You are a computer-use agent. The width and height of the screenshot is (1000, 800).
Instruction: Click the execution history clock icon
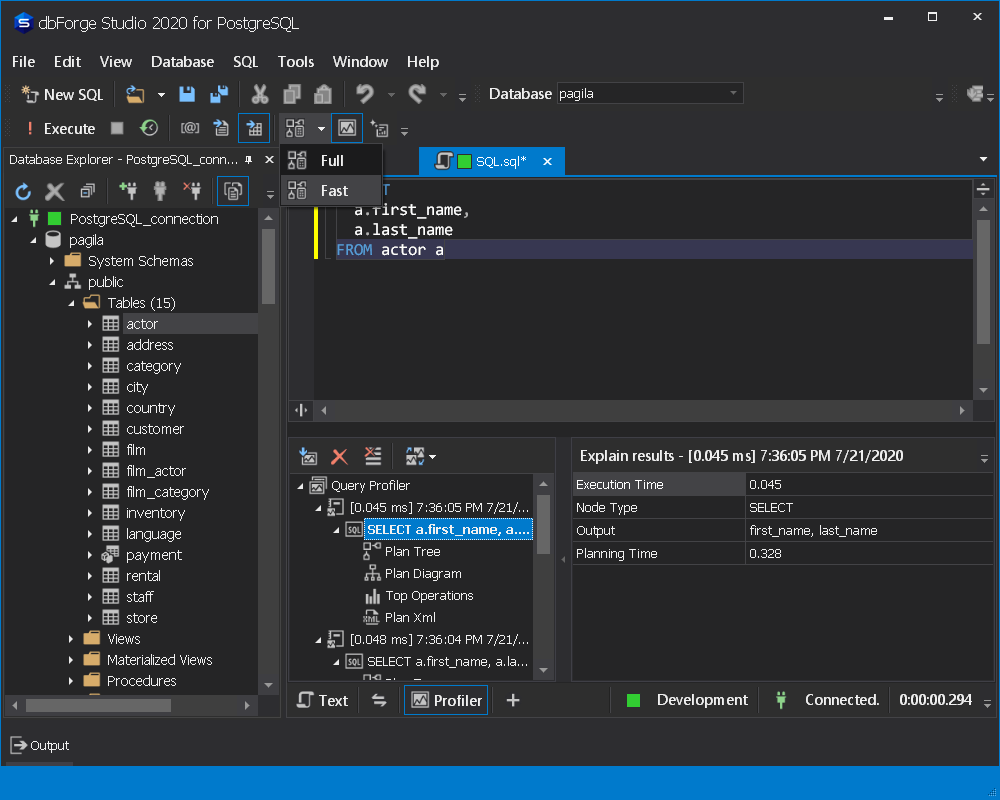pyautogui.click(x=149, y=128)
